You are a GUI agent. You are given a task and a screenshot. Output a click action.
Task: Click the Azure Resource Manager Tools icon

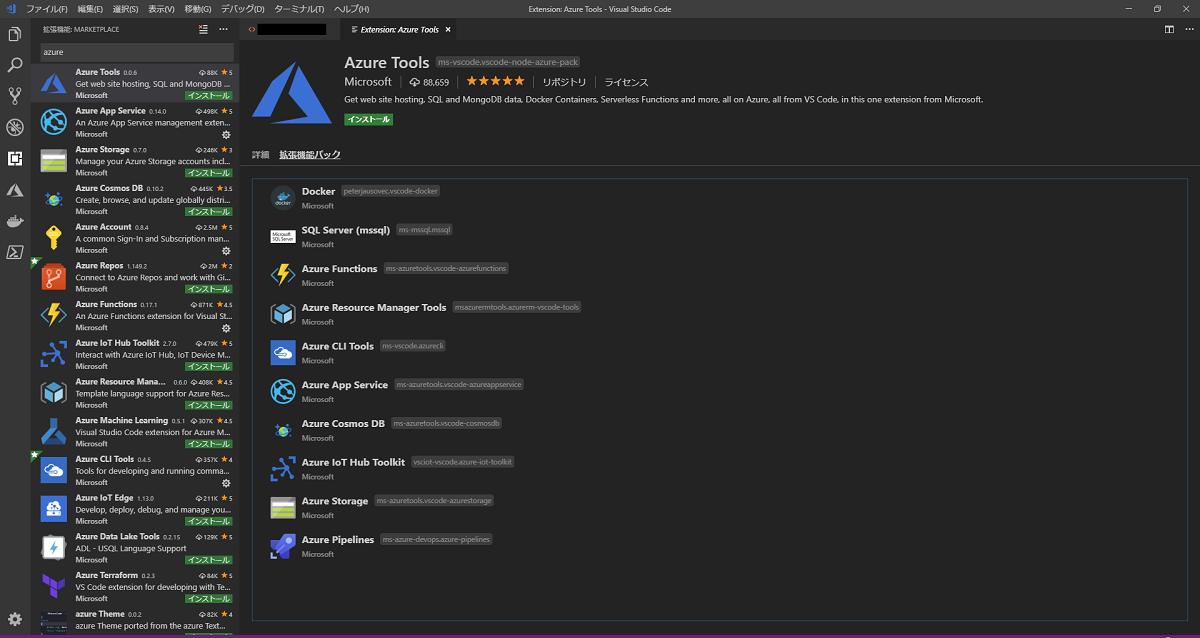283,314
